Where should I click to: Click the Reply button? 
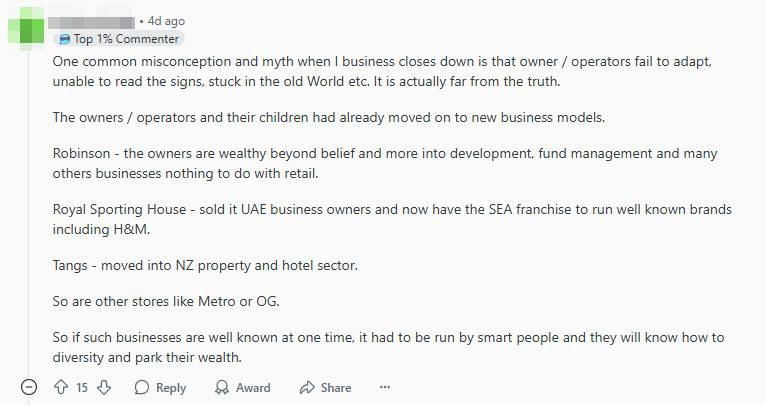coord(160,388)
